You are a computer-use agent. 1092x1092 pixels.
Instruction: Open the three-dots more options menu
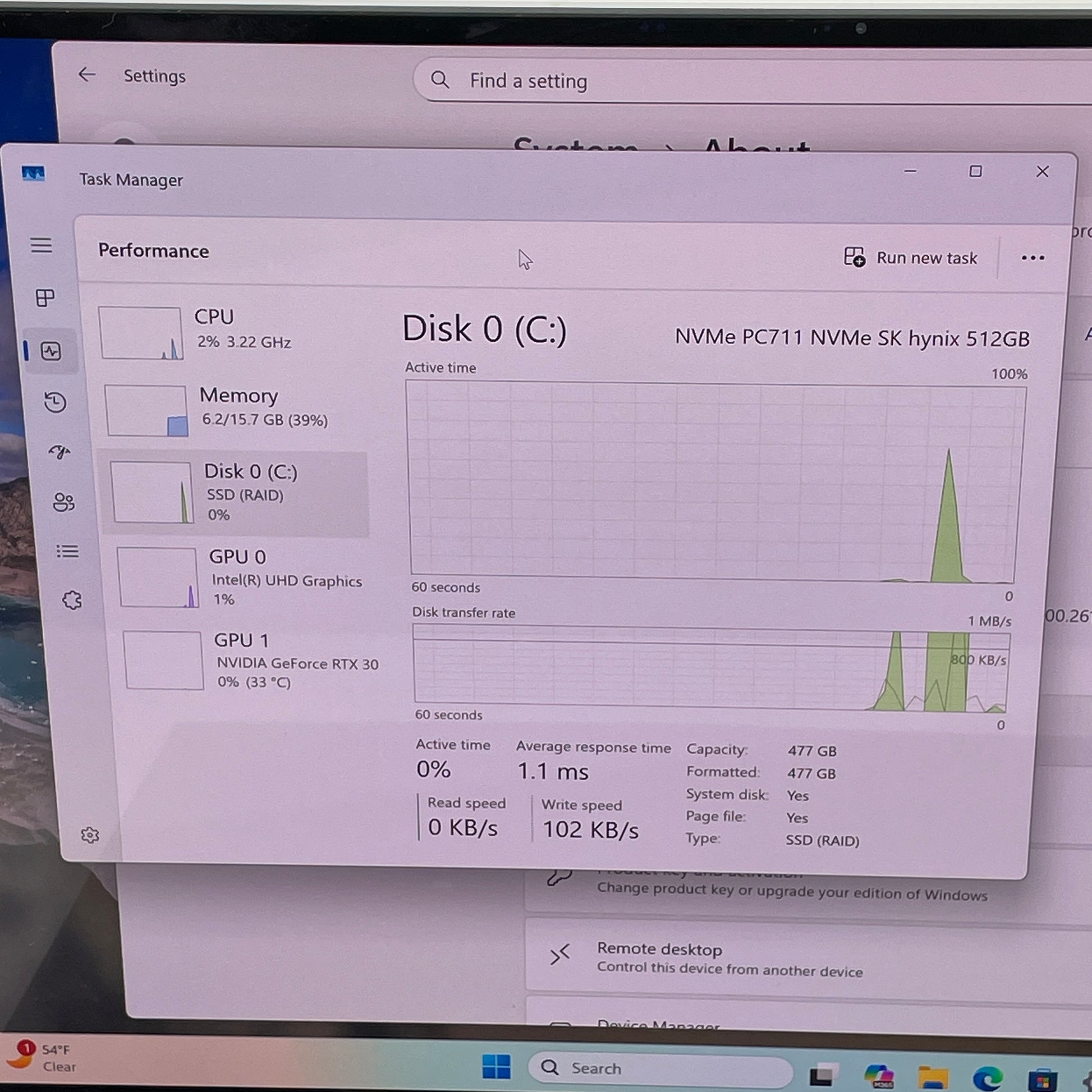(x=1032, y=258)
